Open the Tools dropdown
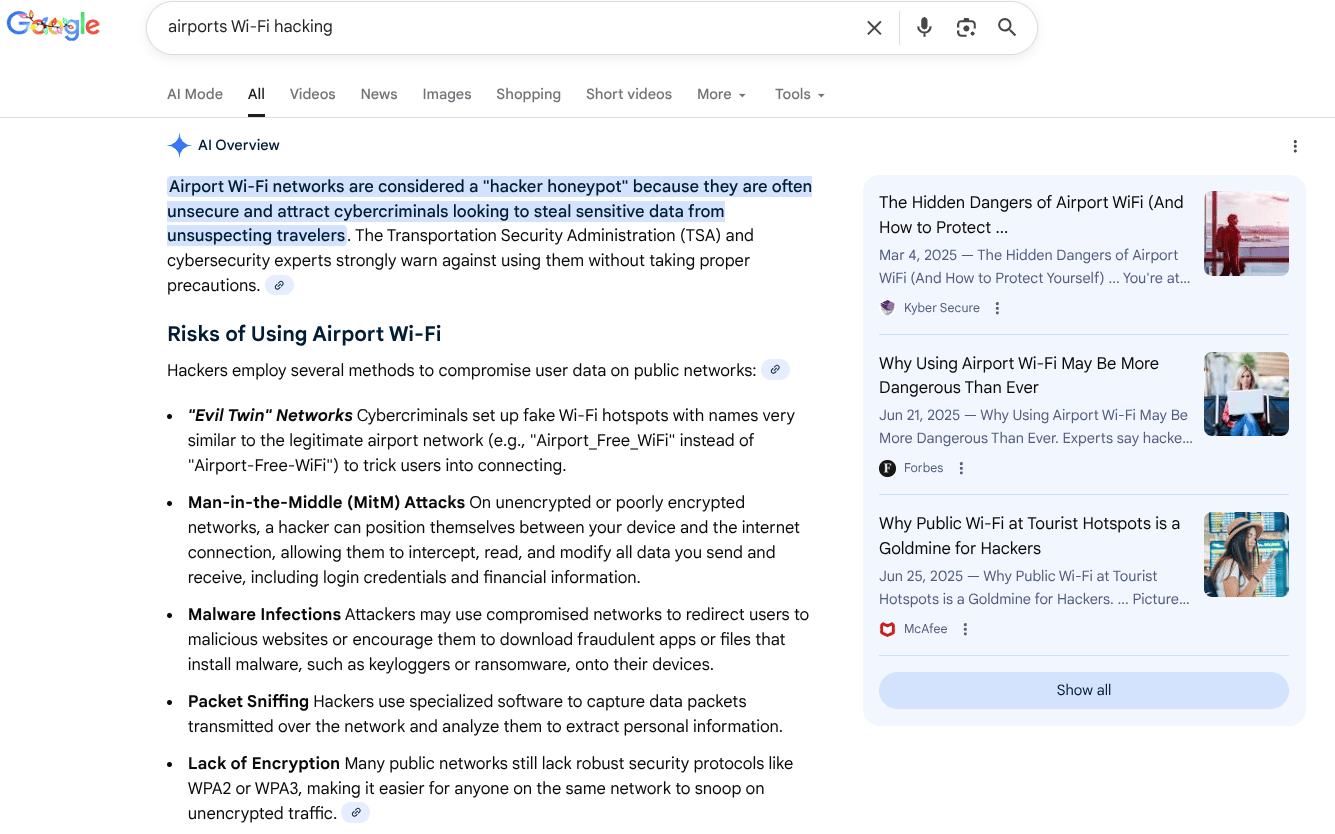 (799, 94)
